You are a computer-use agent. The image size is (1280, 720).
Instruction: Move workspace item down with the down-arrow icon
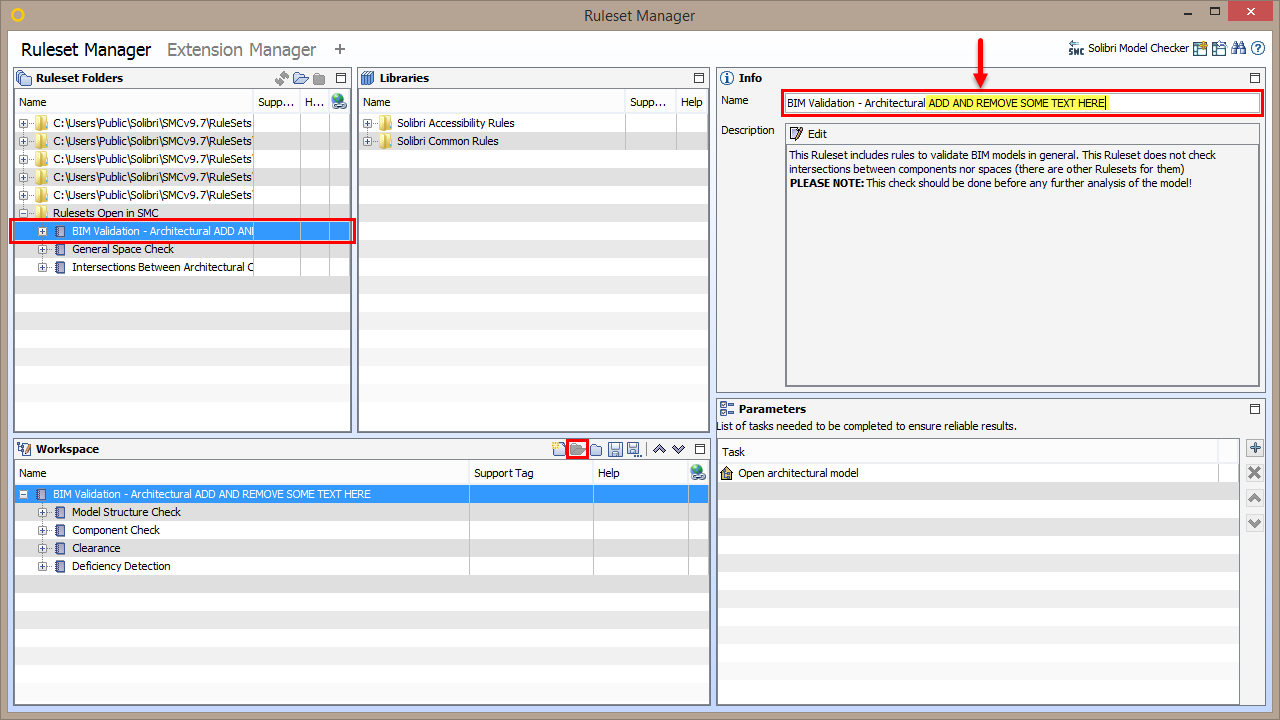[x=679, y=449]
